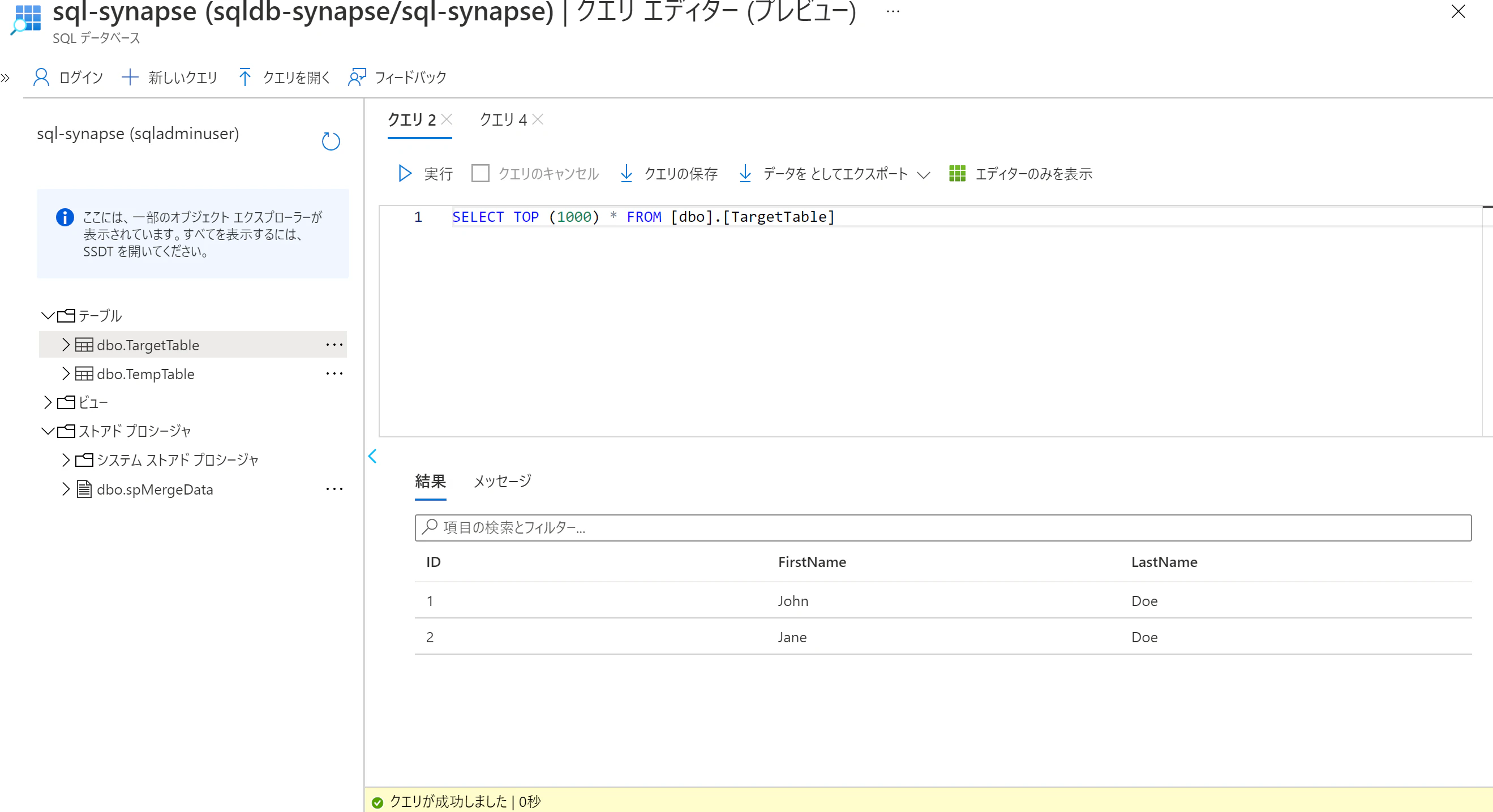
Task: Click the 新しいクエリ button label
Action: pyautogui.click(x=183, y=78)
